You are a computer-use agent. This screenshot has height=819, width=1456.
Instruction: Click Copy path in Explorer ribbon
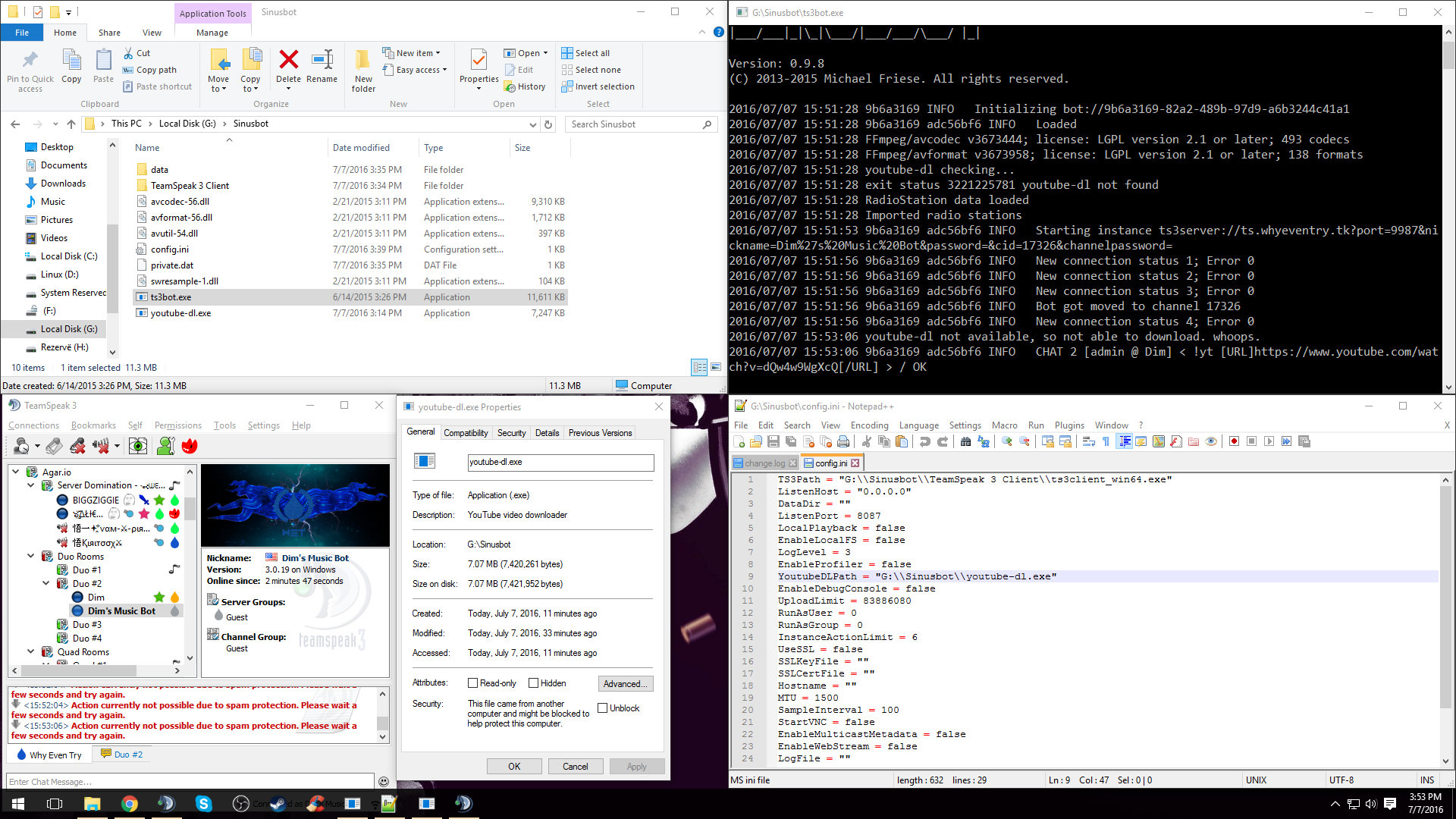tap(149, 70)
